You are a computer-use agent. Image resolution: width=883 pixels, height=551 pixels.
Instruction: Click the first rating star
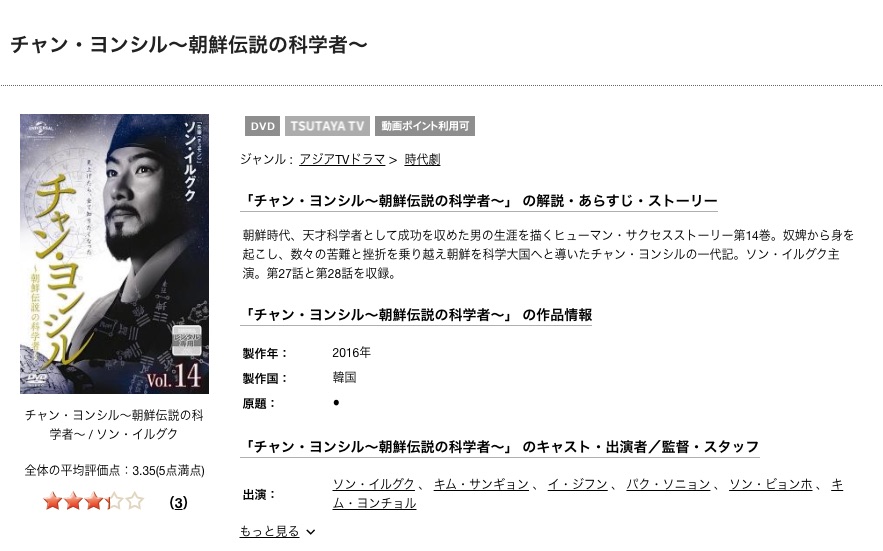click(52, 501)
